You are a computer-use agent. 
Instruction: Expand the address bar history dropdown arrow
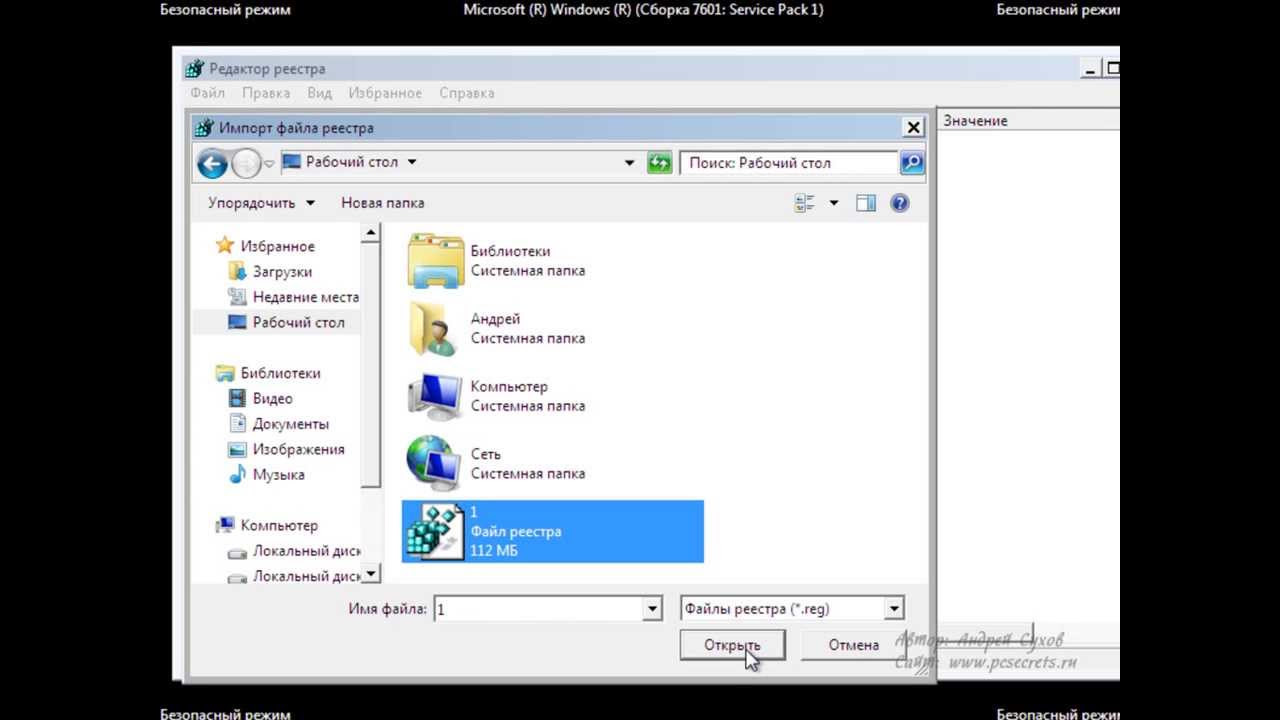(629, 163)
